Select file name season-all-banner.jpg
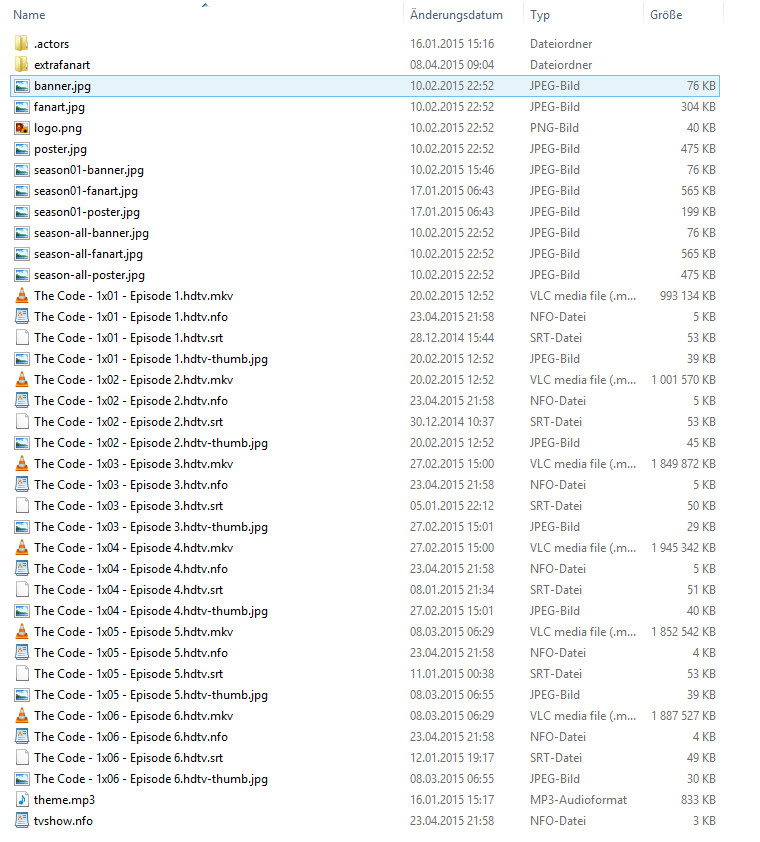Image resolution: width=760 pixels, height=842 pixels. [91, 233]
